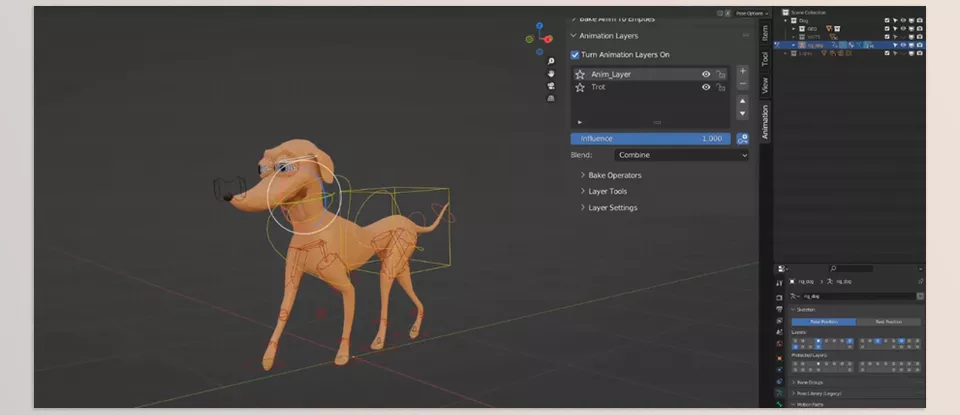Click the star icon next to Anim_Layer
Image resolution: width=960 pixels, height=415 pixels.
[x=580, y=74]
